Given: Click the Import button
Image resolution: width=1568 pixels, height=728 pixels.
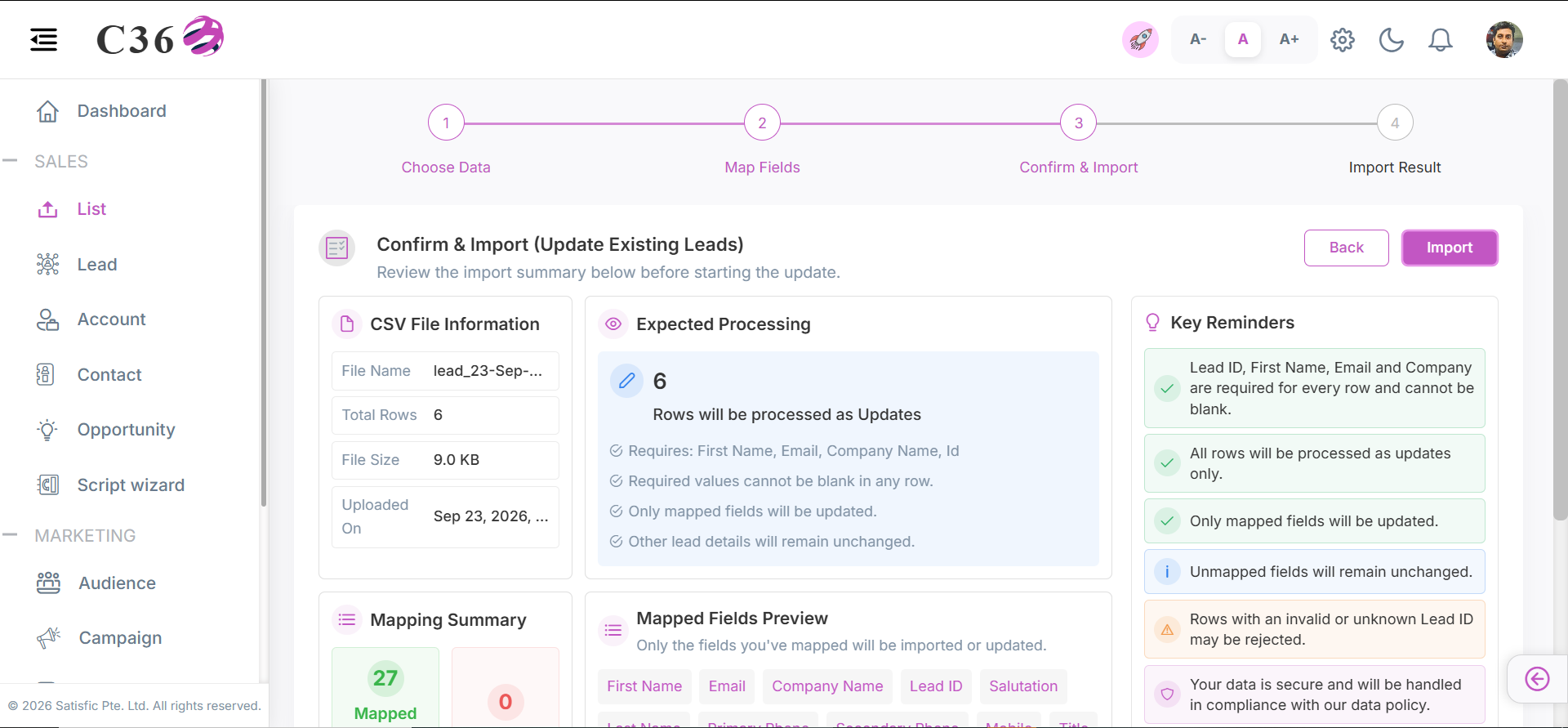Looking at the screenshot, I should 1450,248.
